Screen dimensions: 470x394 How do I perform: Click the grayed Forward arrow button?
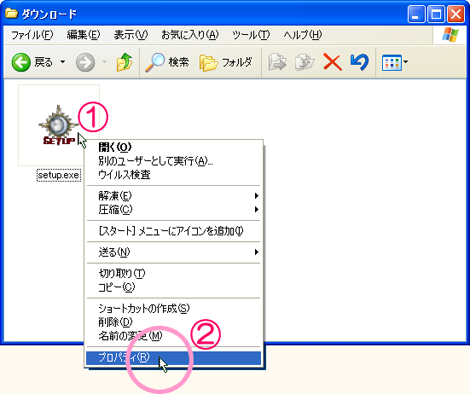click(x=85, y=62)
